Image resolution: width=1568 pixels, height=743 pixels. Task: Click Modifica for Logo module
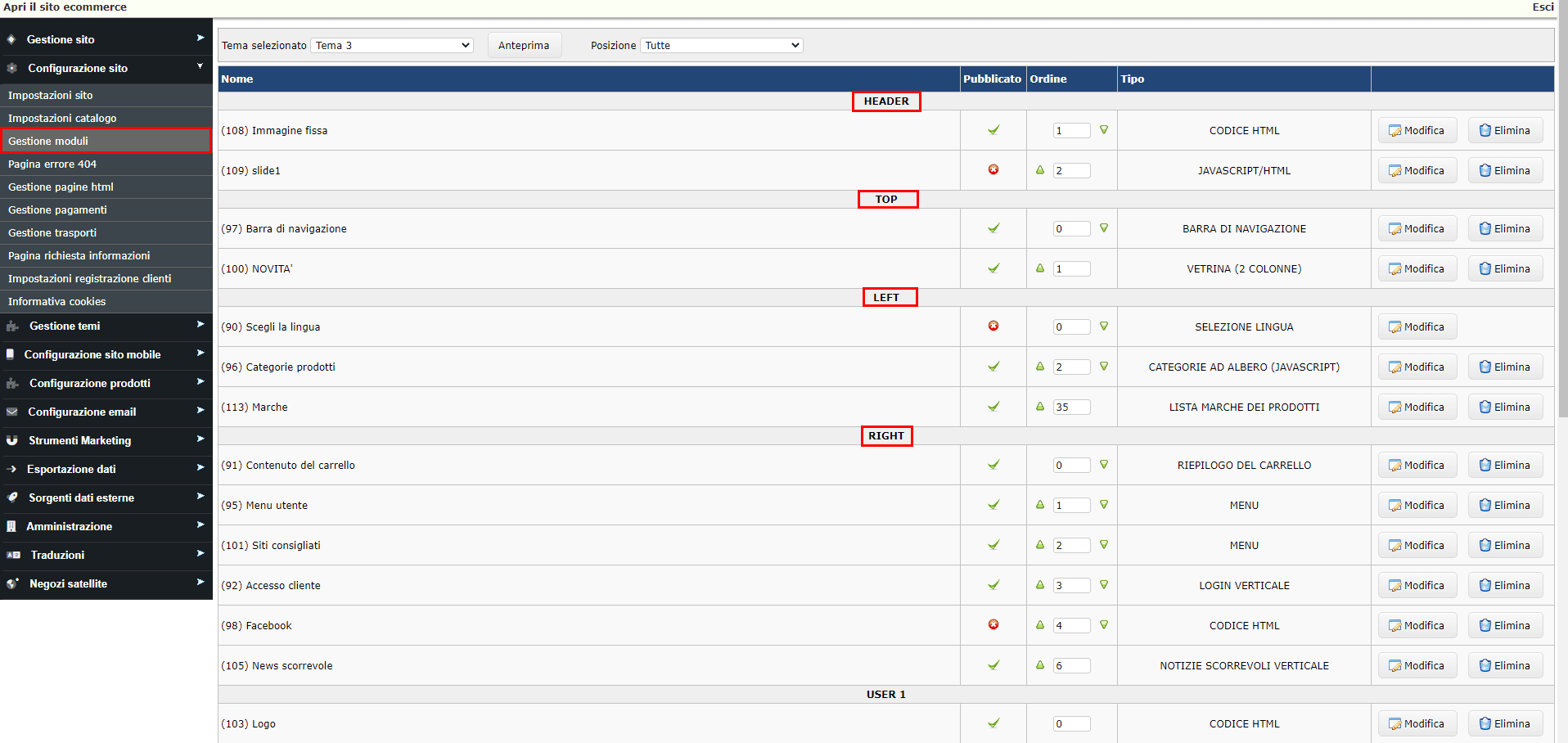click(1417, 723)
